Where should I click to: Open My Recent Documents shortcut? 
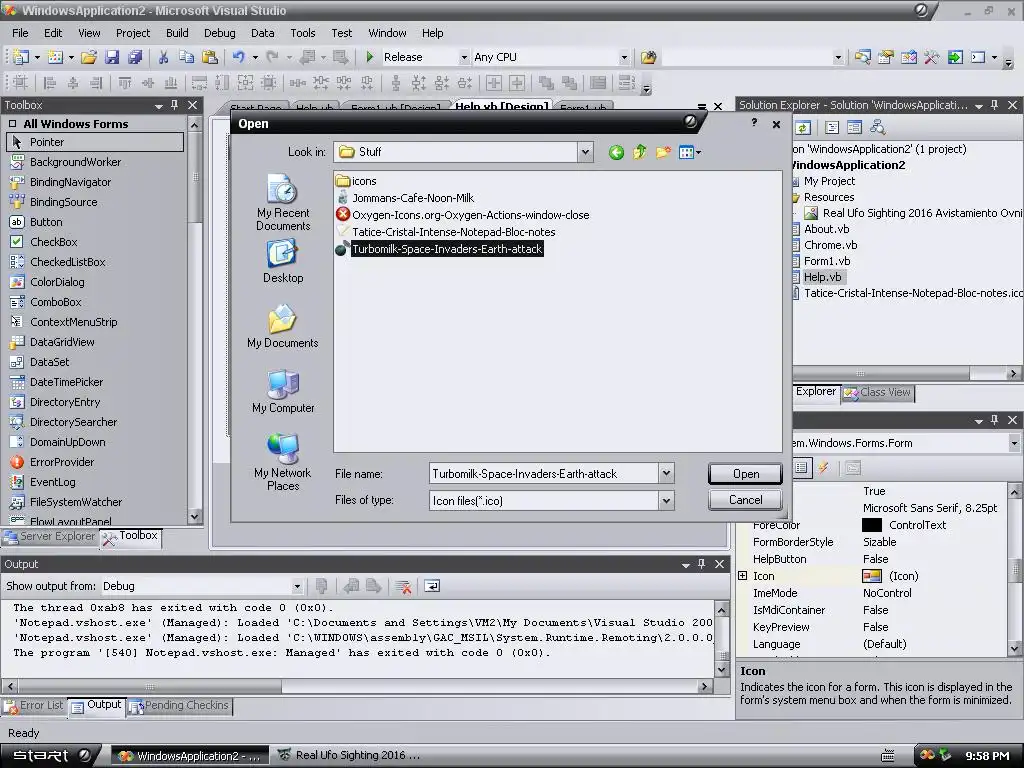tap(283, 202)
